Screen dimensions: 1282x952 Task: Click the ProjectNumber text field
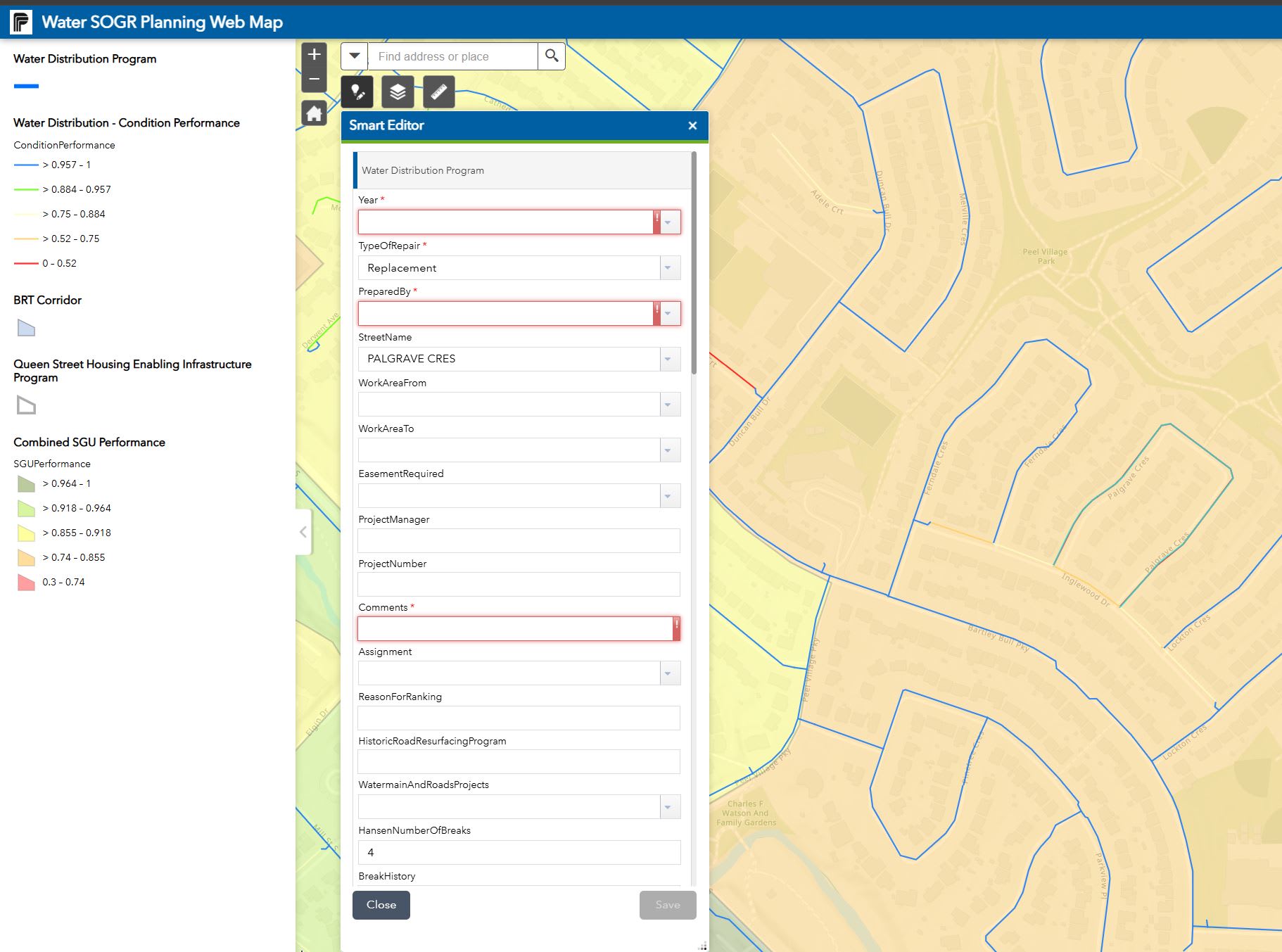click(x=519, y=584)
